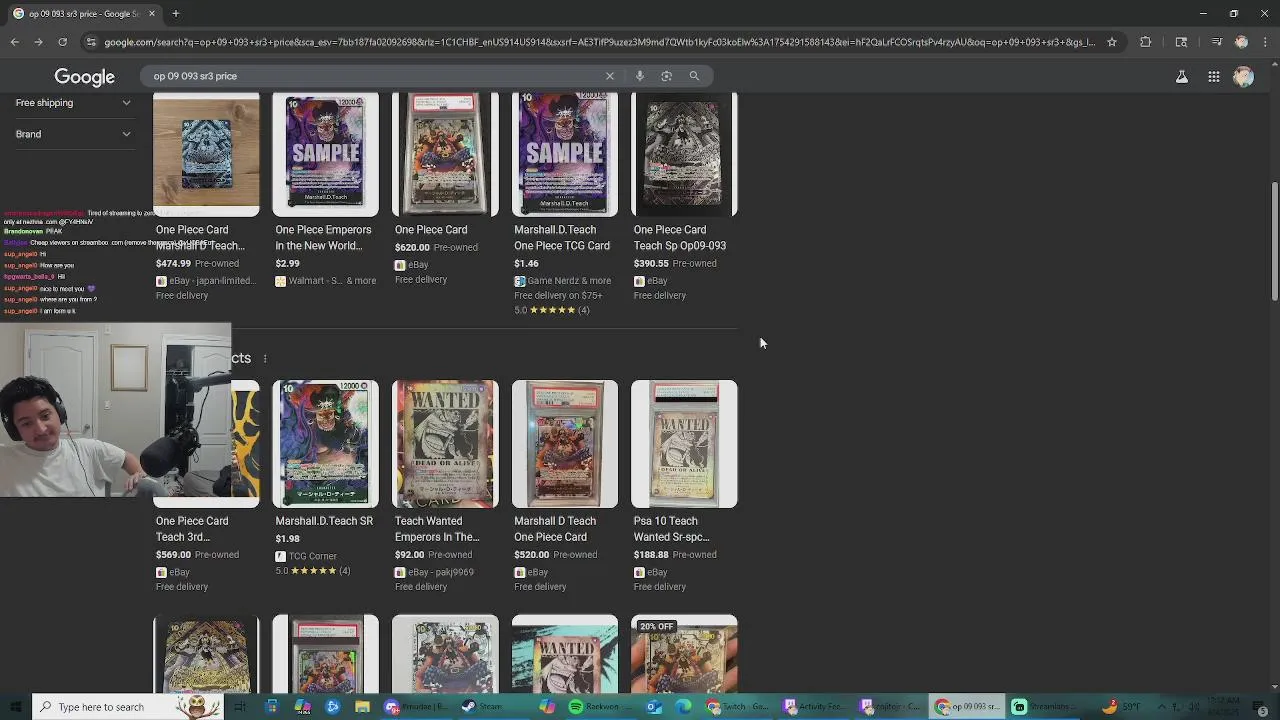1280x720 pixels.
Task: Click in the Google search input field
Action: 375,76
